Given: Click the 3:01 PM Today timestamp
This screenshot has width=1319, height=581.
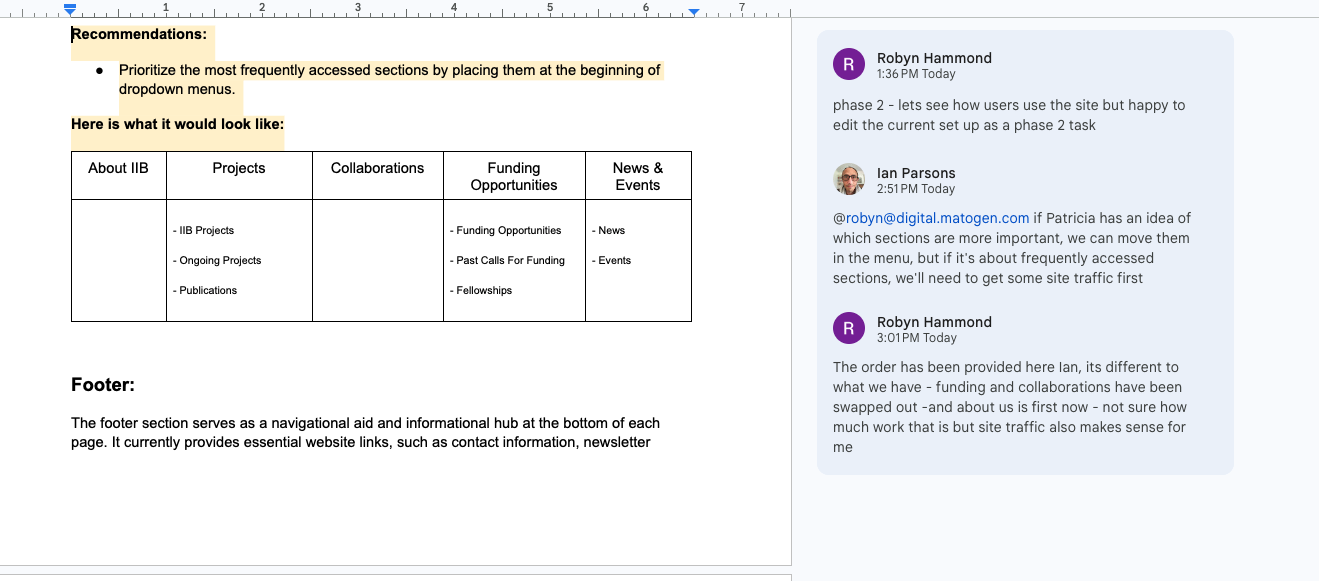Looking at the screenshot, I should pos(916,338).
